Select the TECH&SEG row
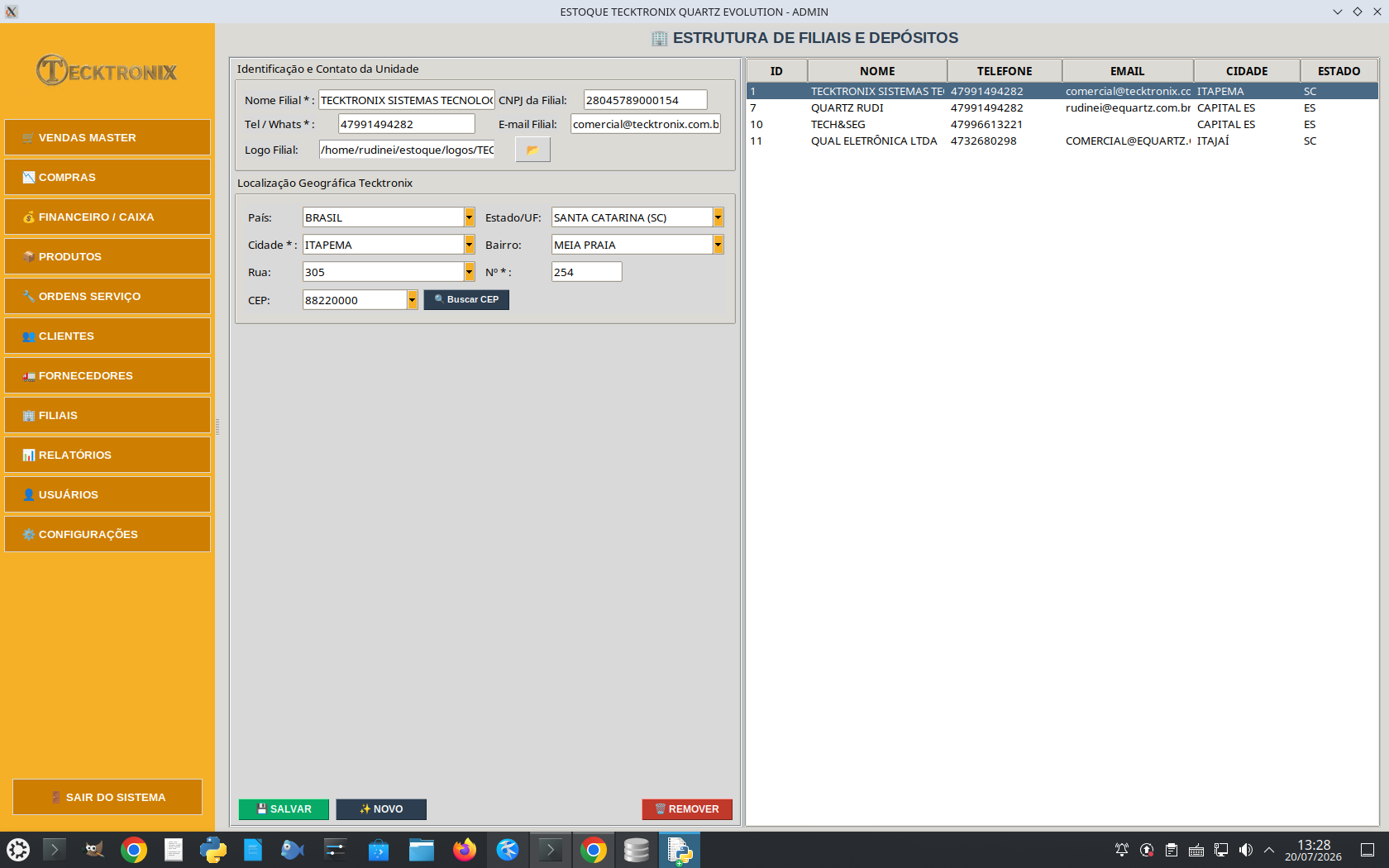 (1062, 125)
